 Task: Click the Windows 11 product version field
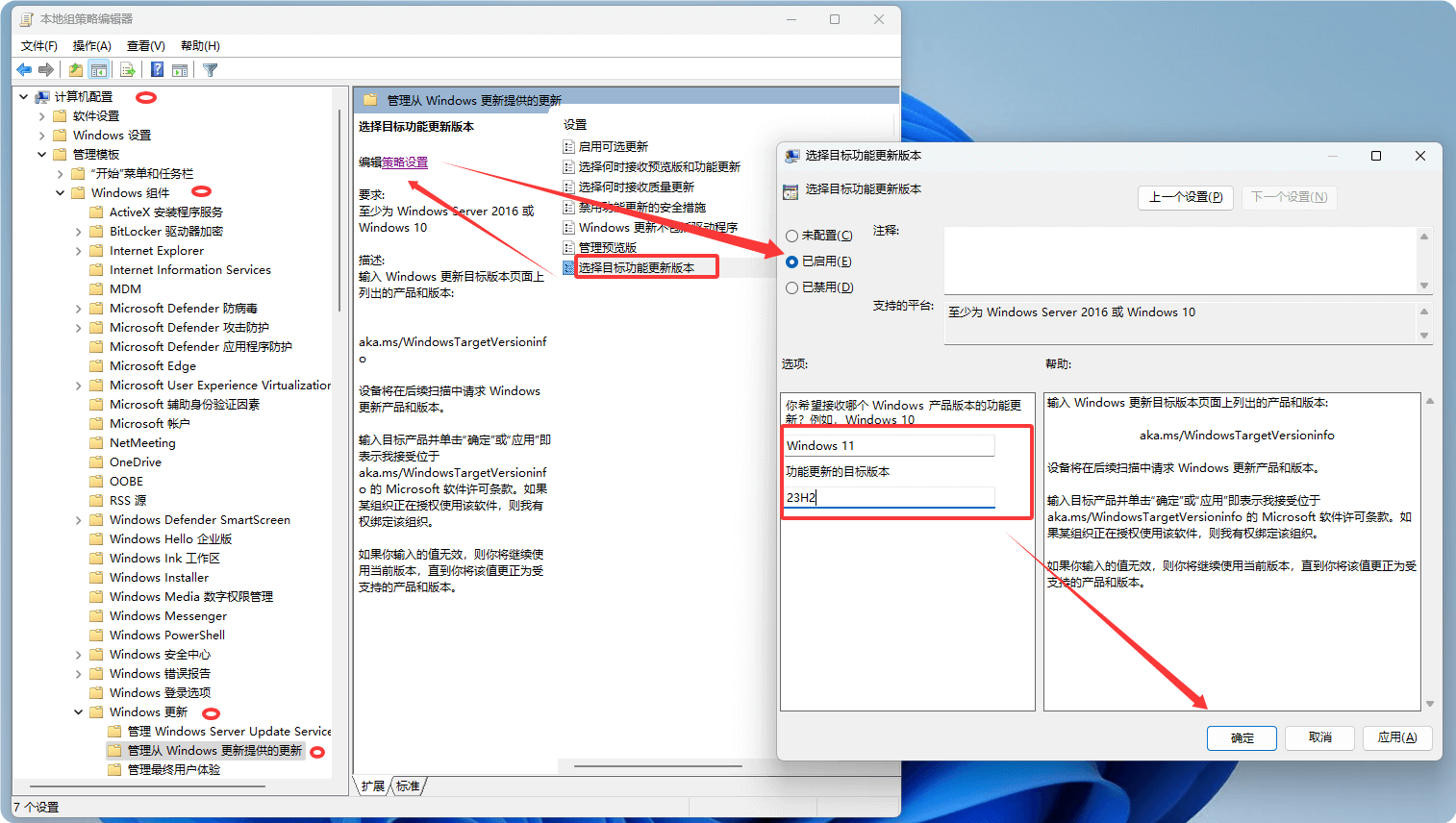[x=890, y=445]
